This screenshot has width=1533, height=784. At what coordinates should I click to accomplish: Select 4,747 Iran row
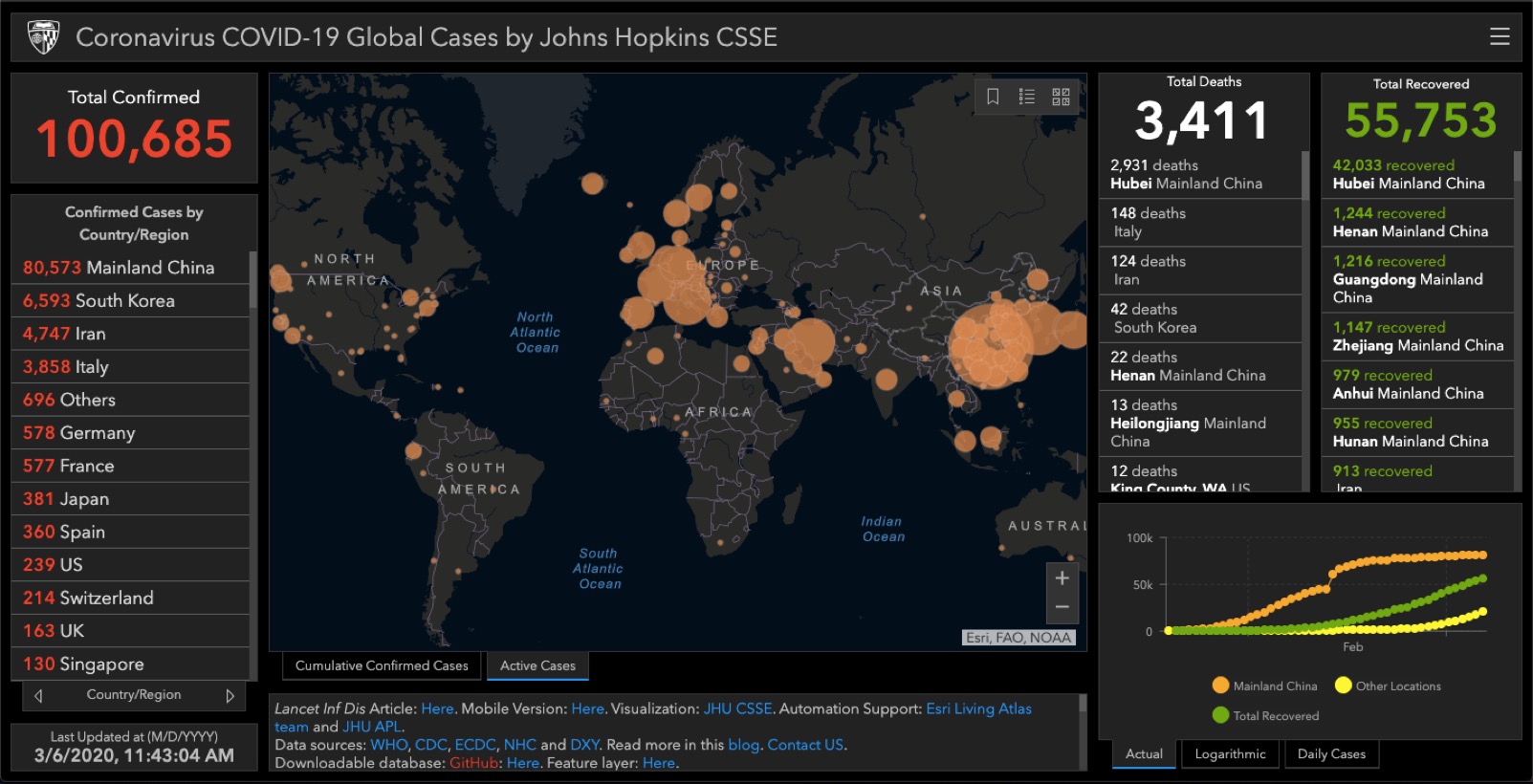tap(130, 334)
